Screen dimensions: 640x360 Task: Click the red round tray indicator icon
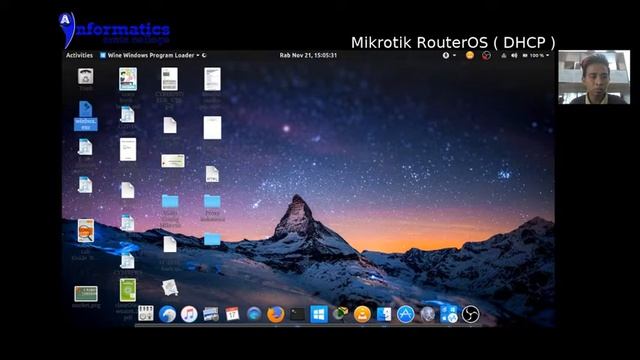pos(486,56)
